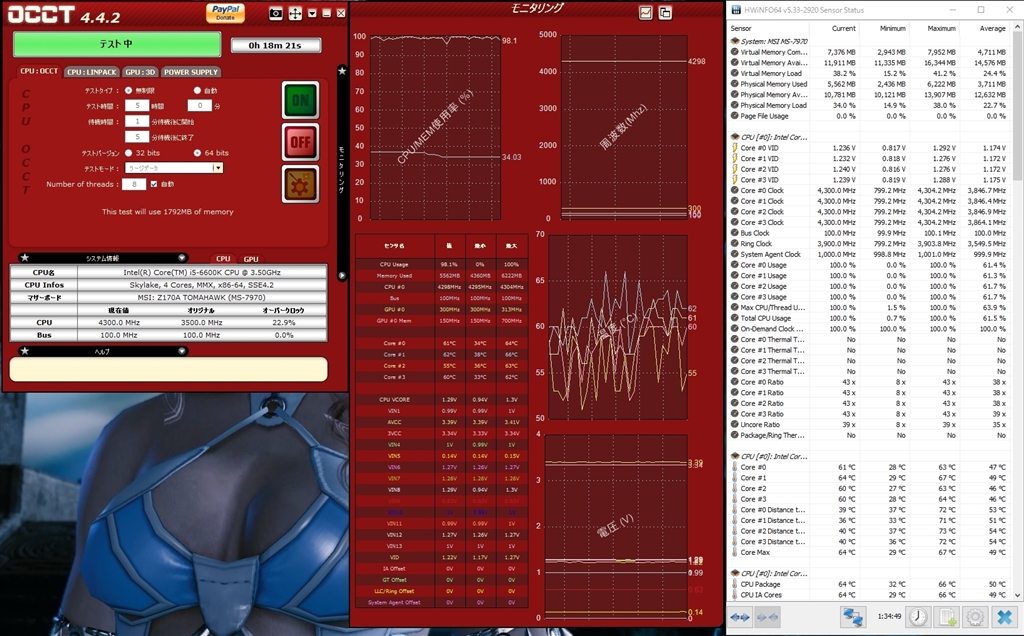The width and height of the screenshot is (1024, 636).
Task: Click the clock icon in HWiNFO
Action: coord(918,616)
